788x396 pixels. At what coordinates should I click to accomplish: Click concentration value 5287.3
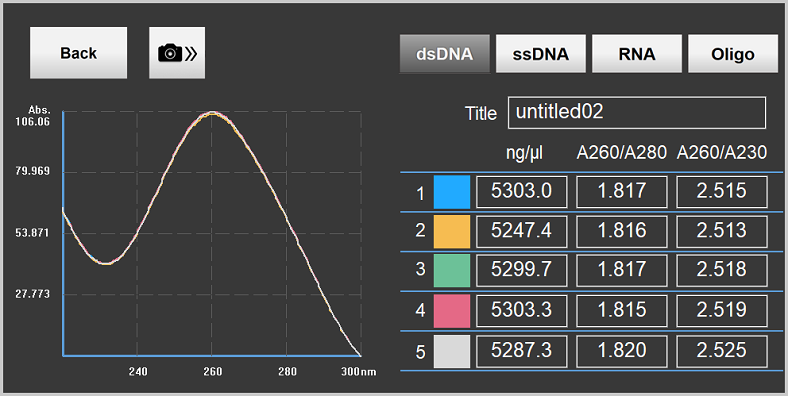coord(522,351)
